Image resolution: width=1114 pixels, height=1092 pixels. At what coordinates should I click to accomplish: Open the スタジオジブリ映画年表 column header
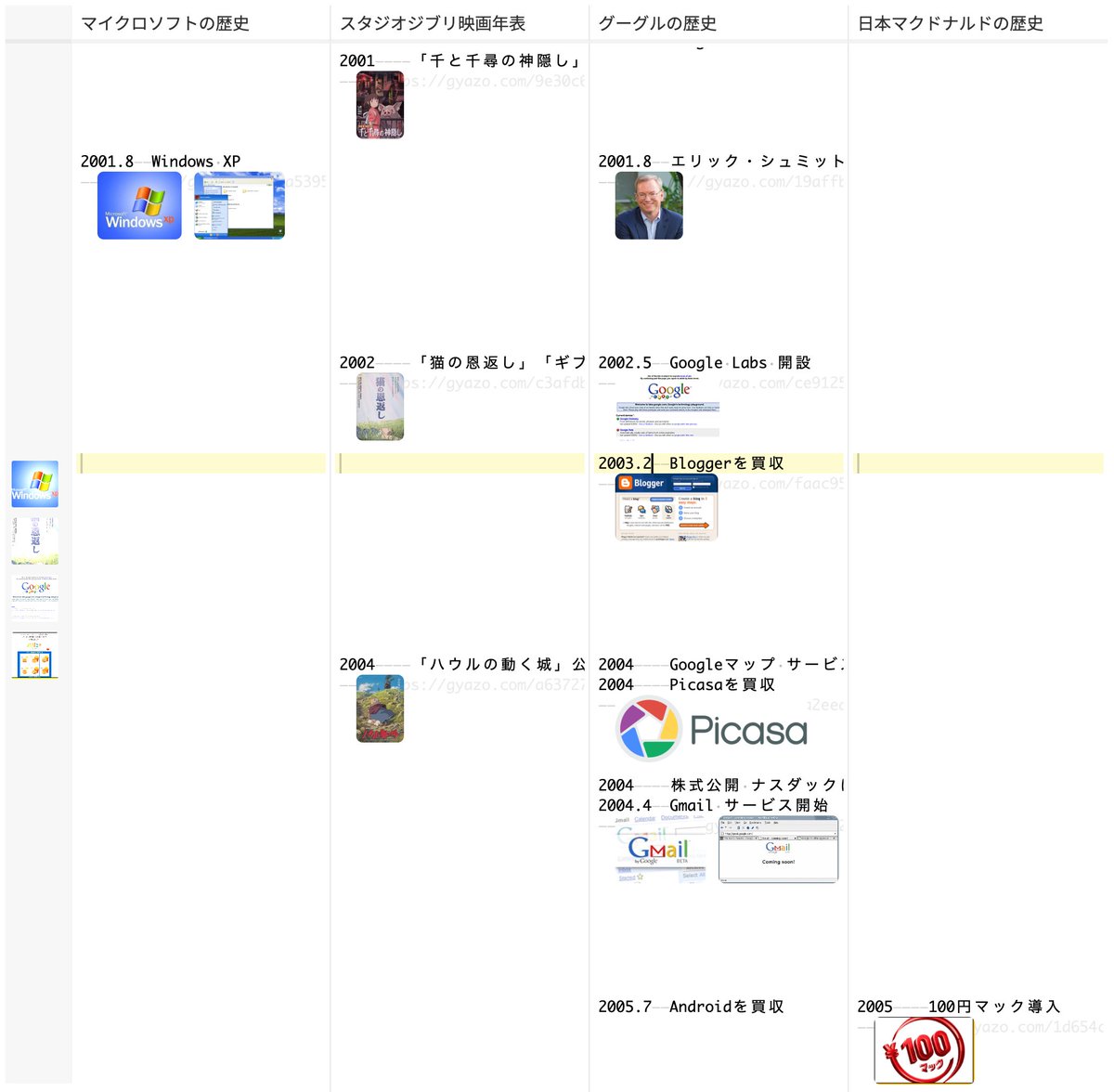pos(433,23)
